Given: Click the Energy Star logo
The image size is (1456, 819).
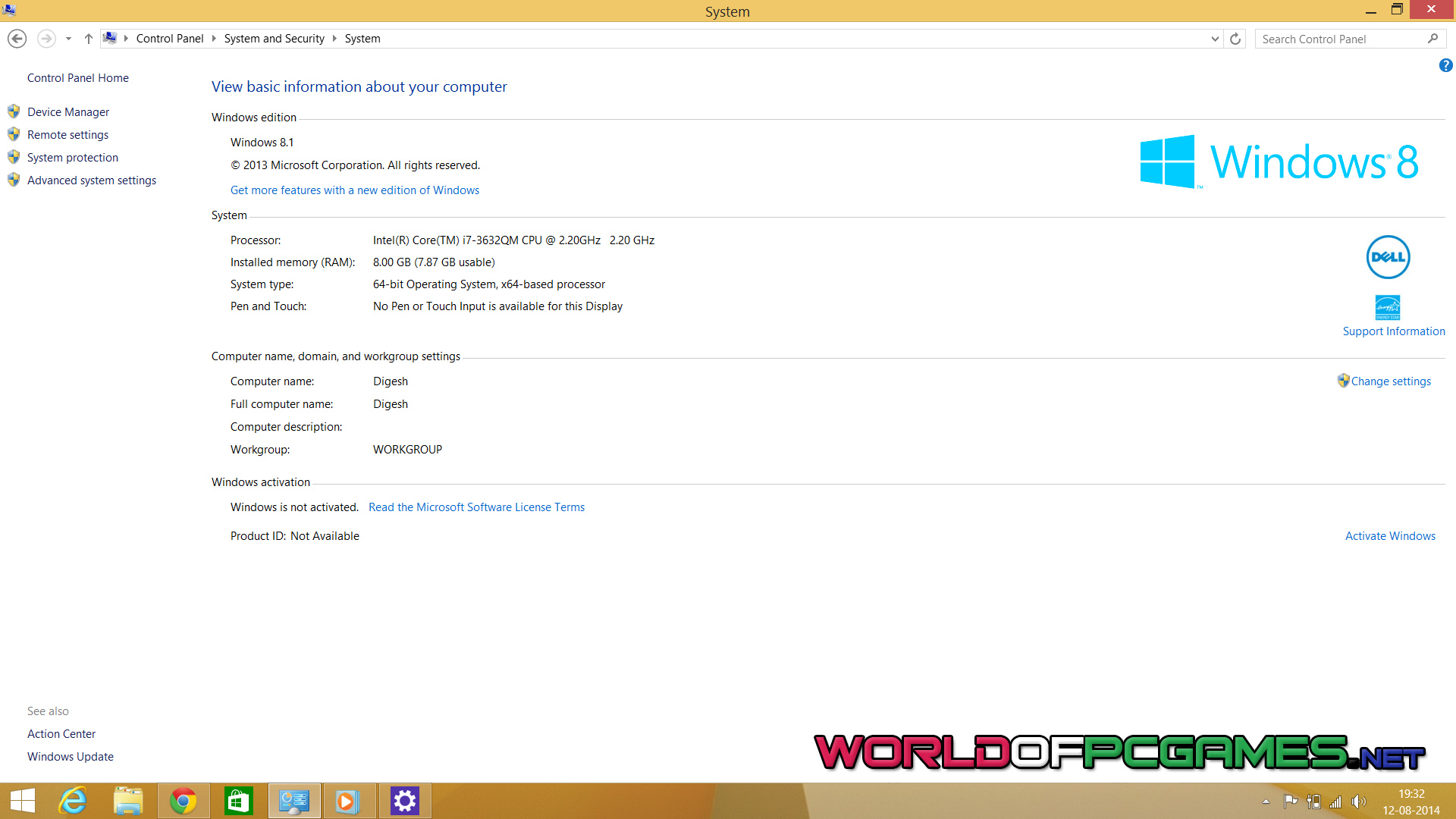Looking at the screenshot, I should 1388,307.
